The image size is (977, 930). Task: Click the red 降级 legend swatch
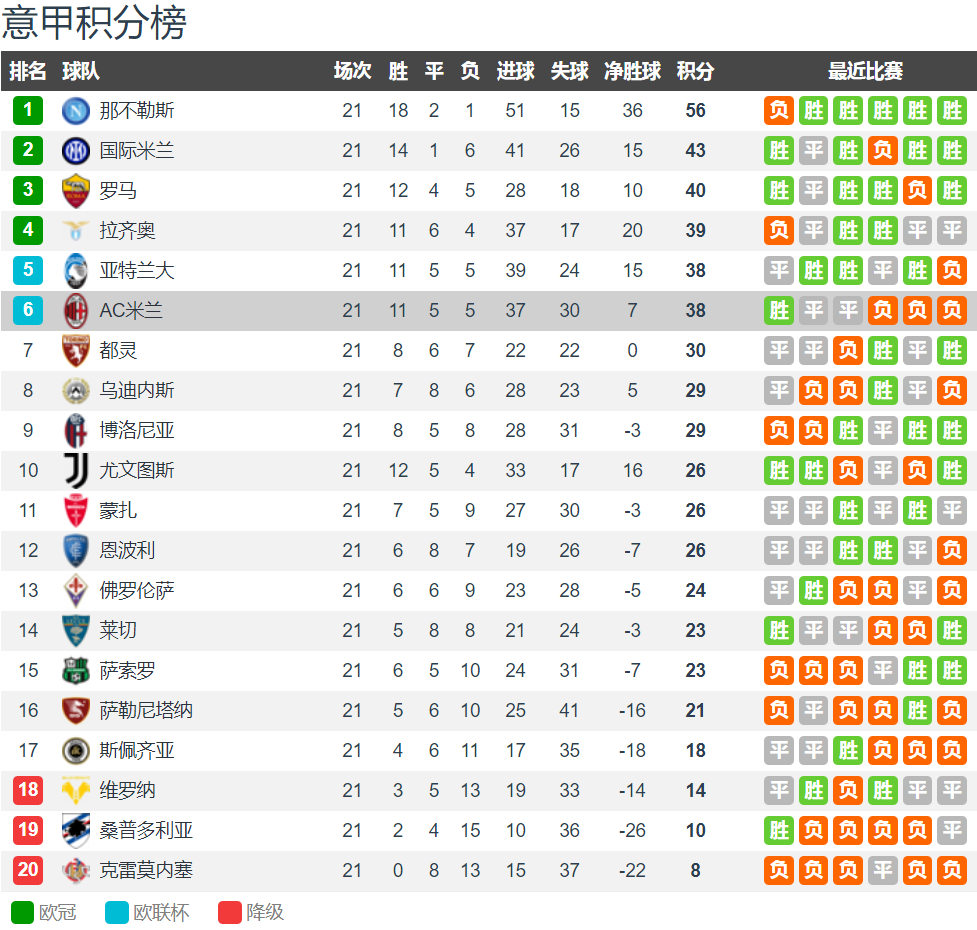click(229, 913)
